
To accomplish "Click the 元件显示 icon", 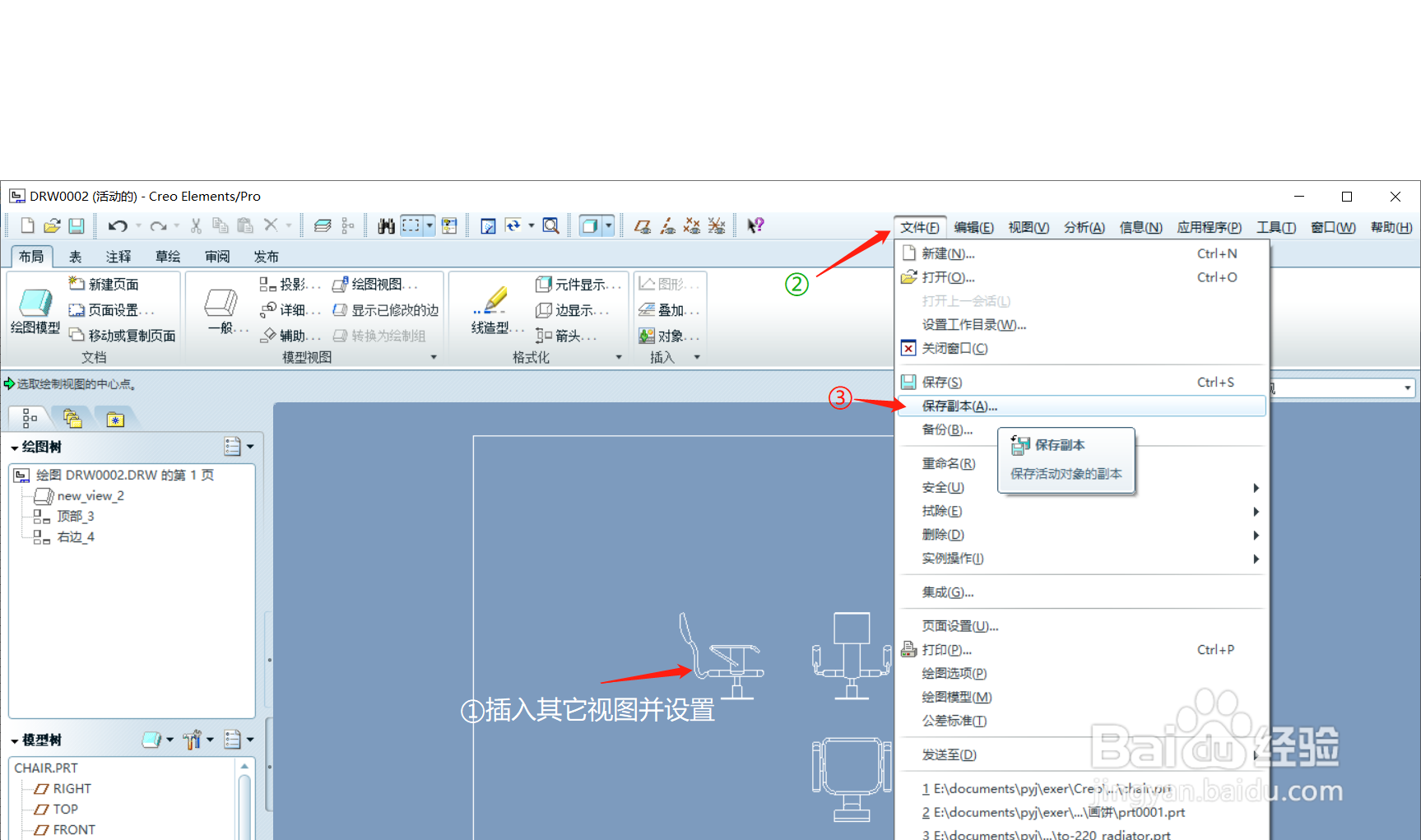I will click(x=578, y=284).
